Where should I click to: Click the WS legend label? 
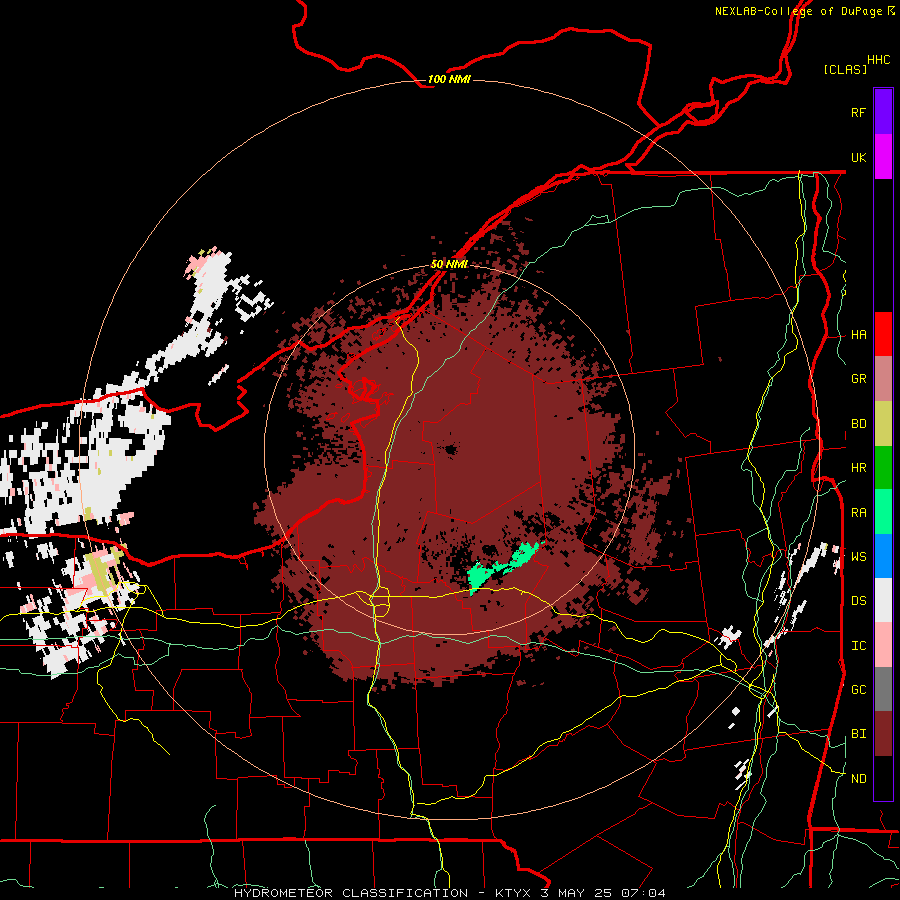tap(858, 557)
